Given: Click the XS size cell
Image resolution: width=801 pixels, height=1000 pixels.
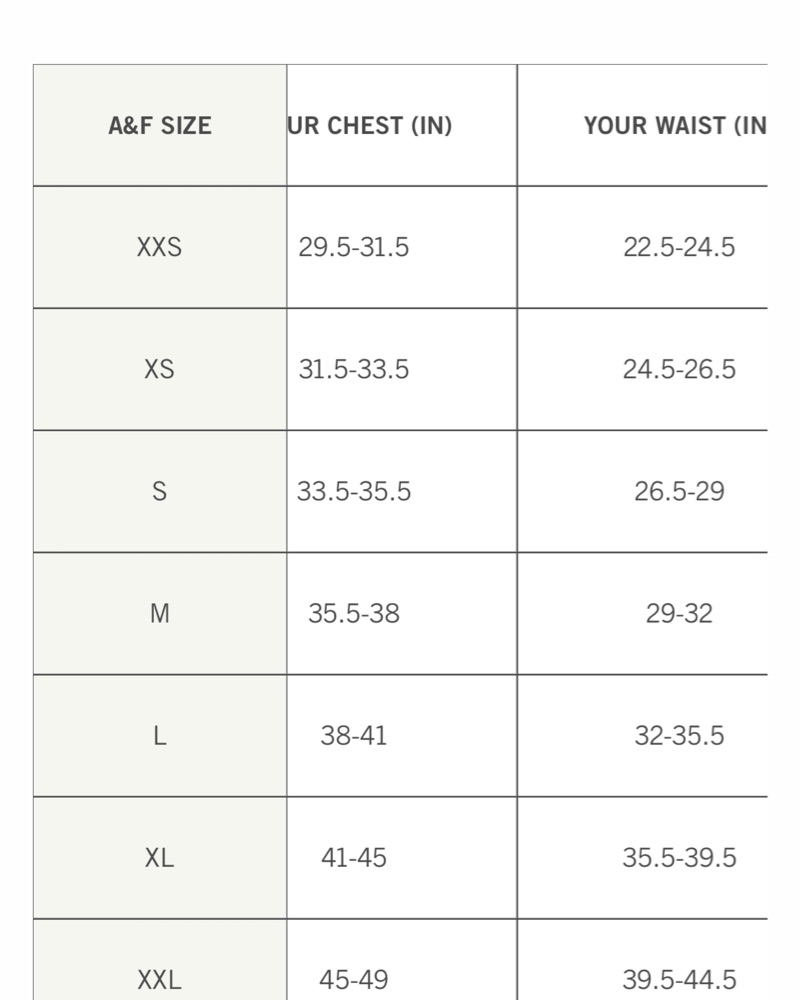Looking at the screenshot, I should pyautogui.click(x=160, y=369).
